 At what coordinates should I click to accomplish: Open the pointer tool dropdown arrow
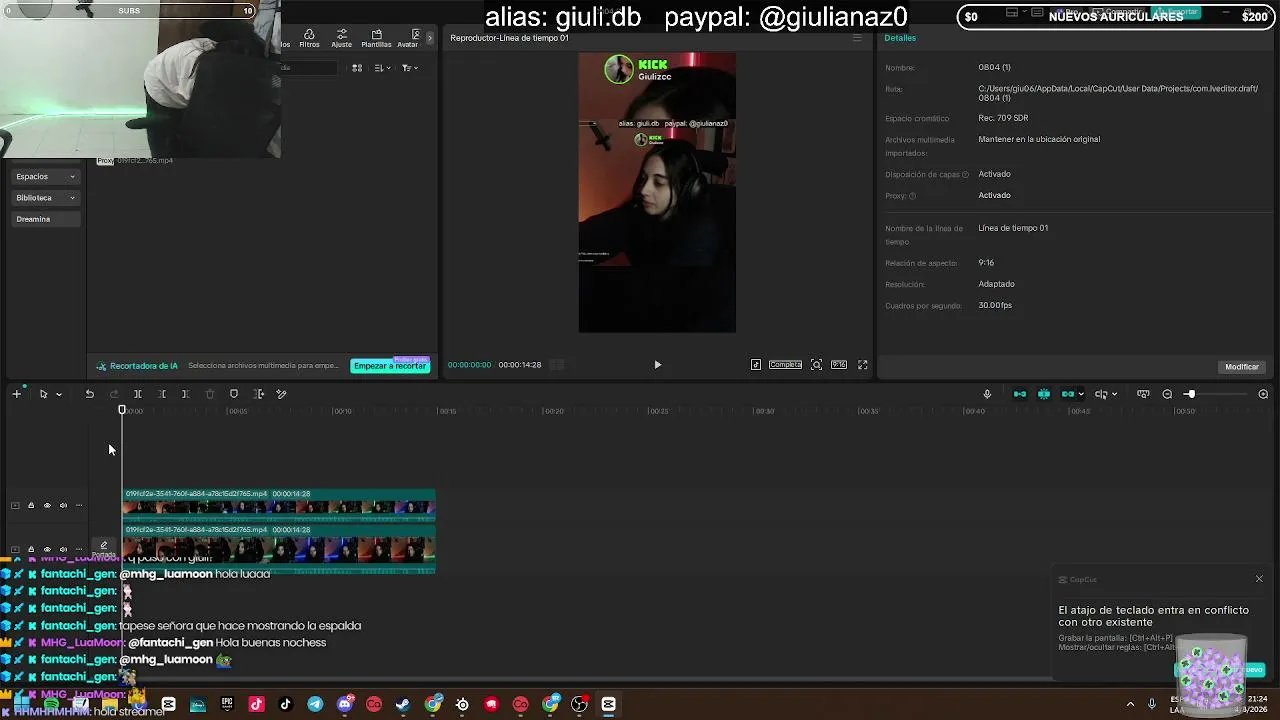click(x=59, y=394)
